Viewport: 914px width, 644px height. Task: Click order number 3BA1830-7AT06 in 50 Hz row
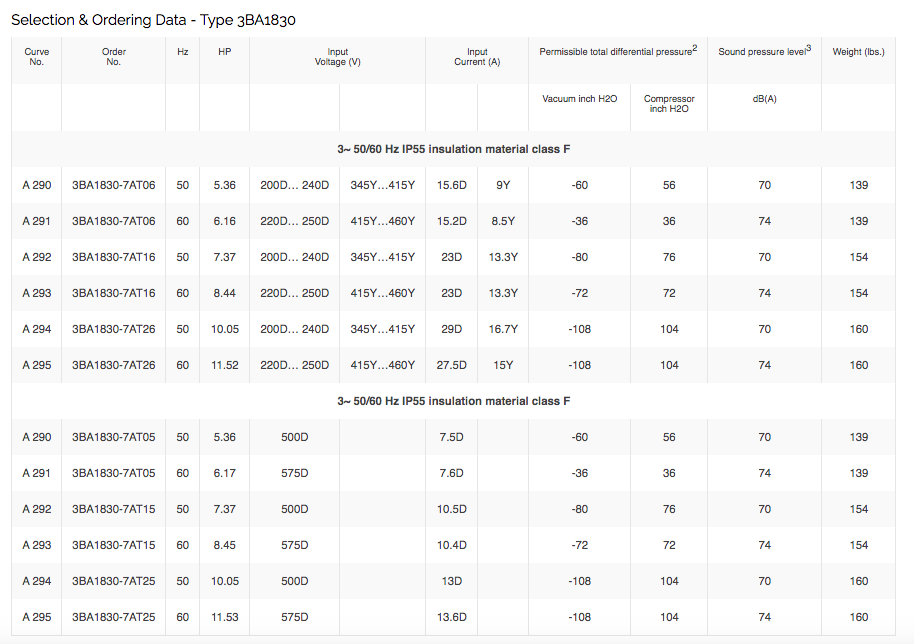point(113,185)
